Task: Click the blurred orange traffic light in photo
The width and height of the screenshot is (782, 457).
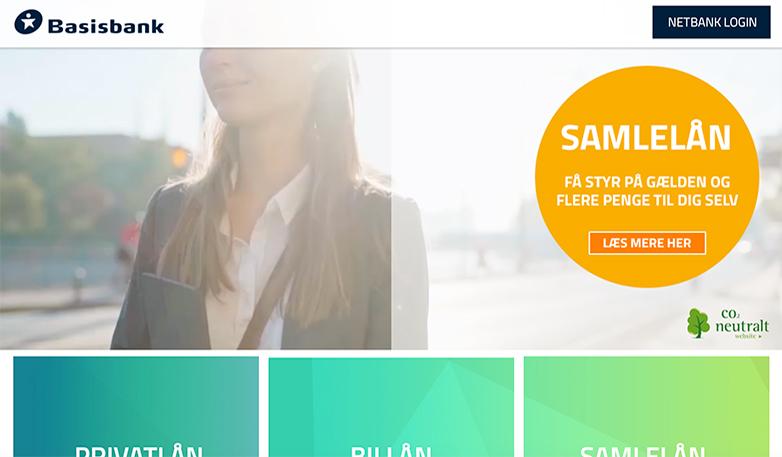Action: pyautogui.click(x=179, y=158)
